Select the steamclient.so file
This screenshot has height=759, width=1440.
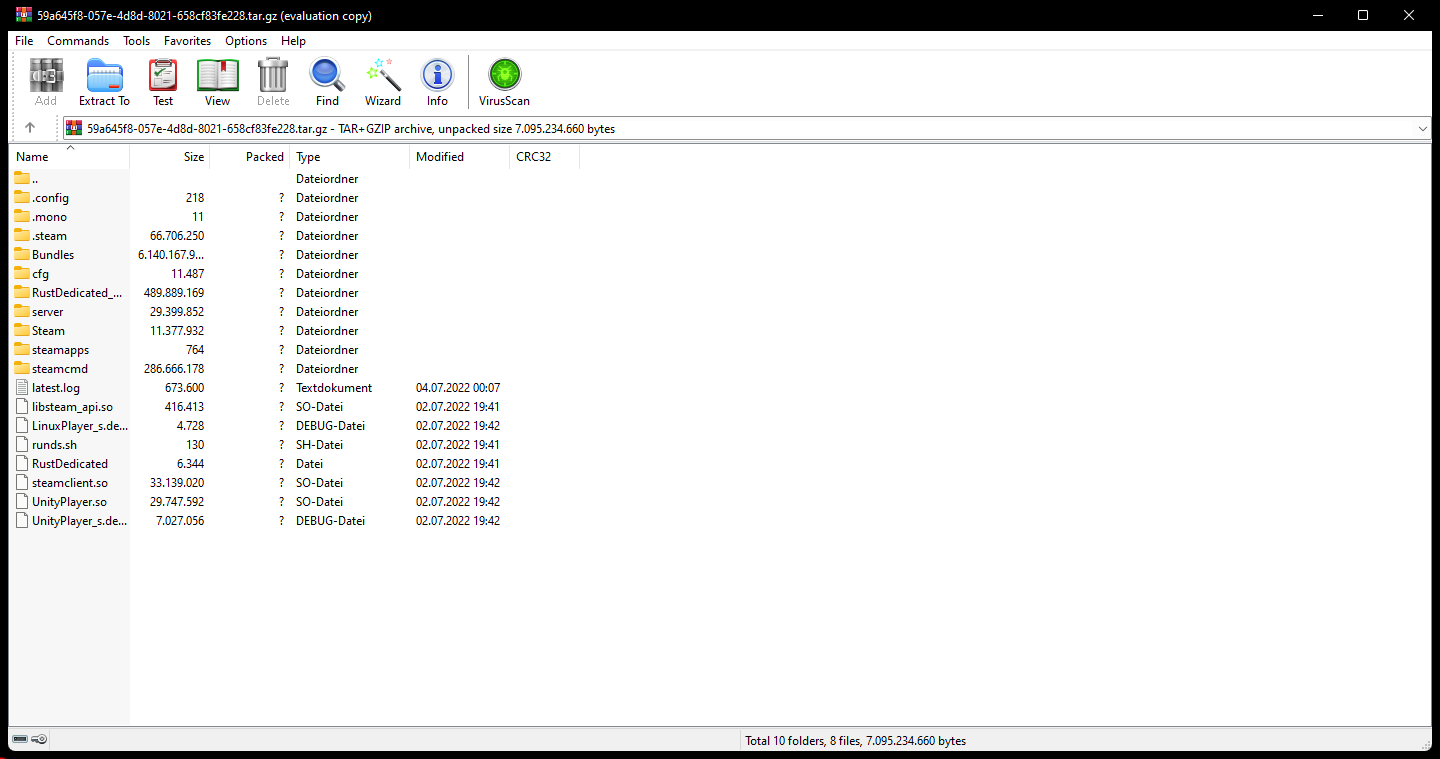pyautogui.click(x=69, y=483)
